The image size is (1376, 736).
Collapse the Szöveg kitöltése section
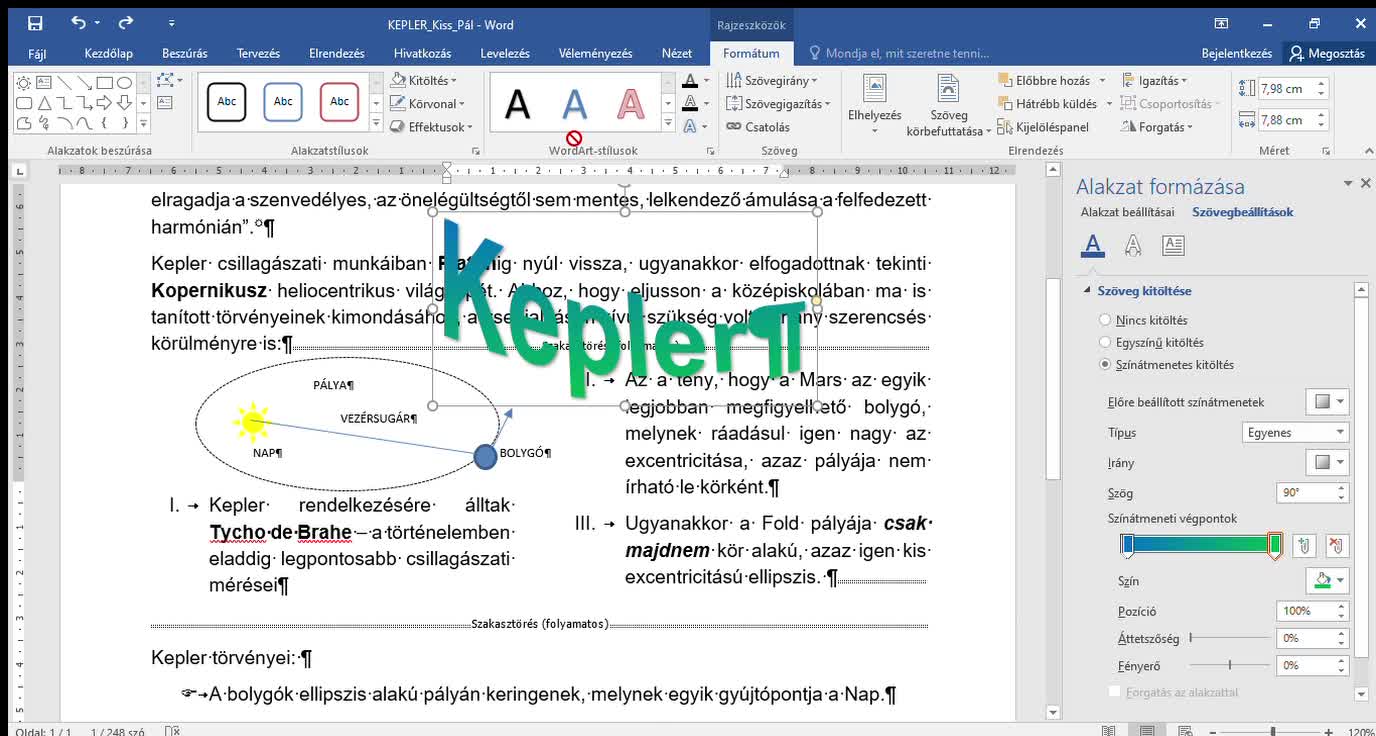pos(1089,291)
